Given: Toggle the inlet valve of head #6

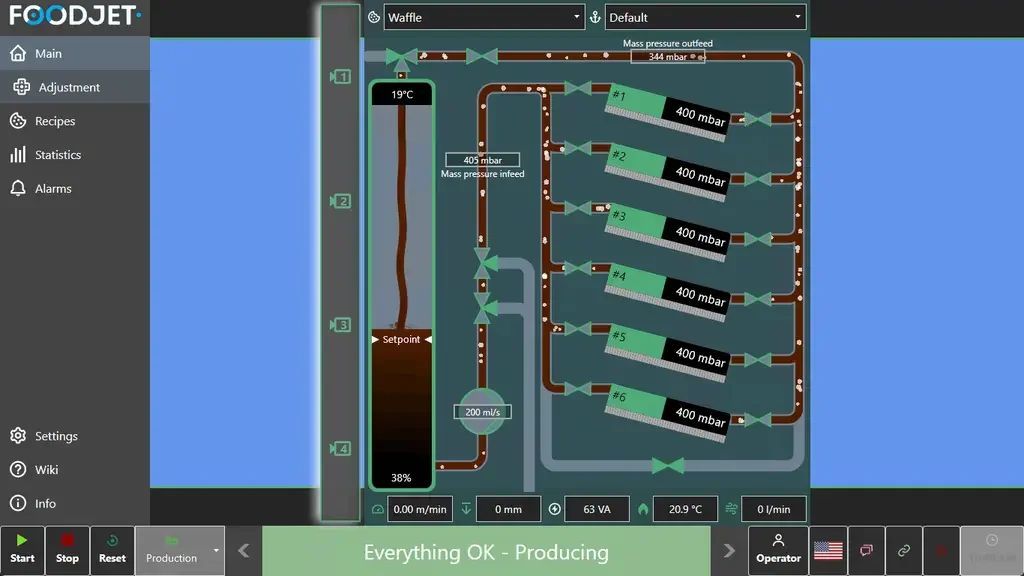Looking at the screenshot, I should pyautogui.click(x=577, y=389).
